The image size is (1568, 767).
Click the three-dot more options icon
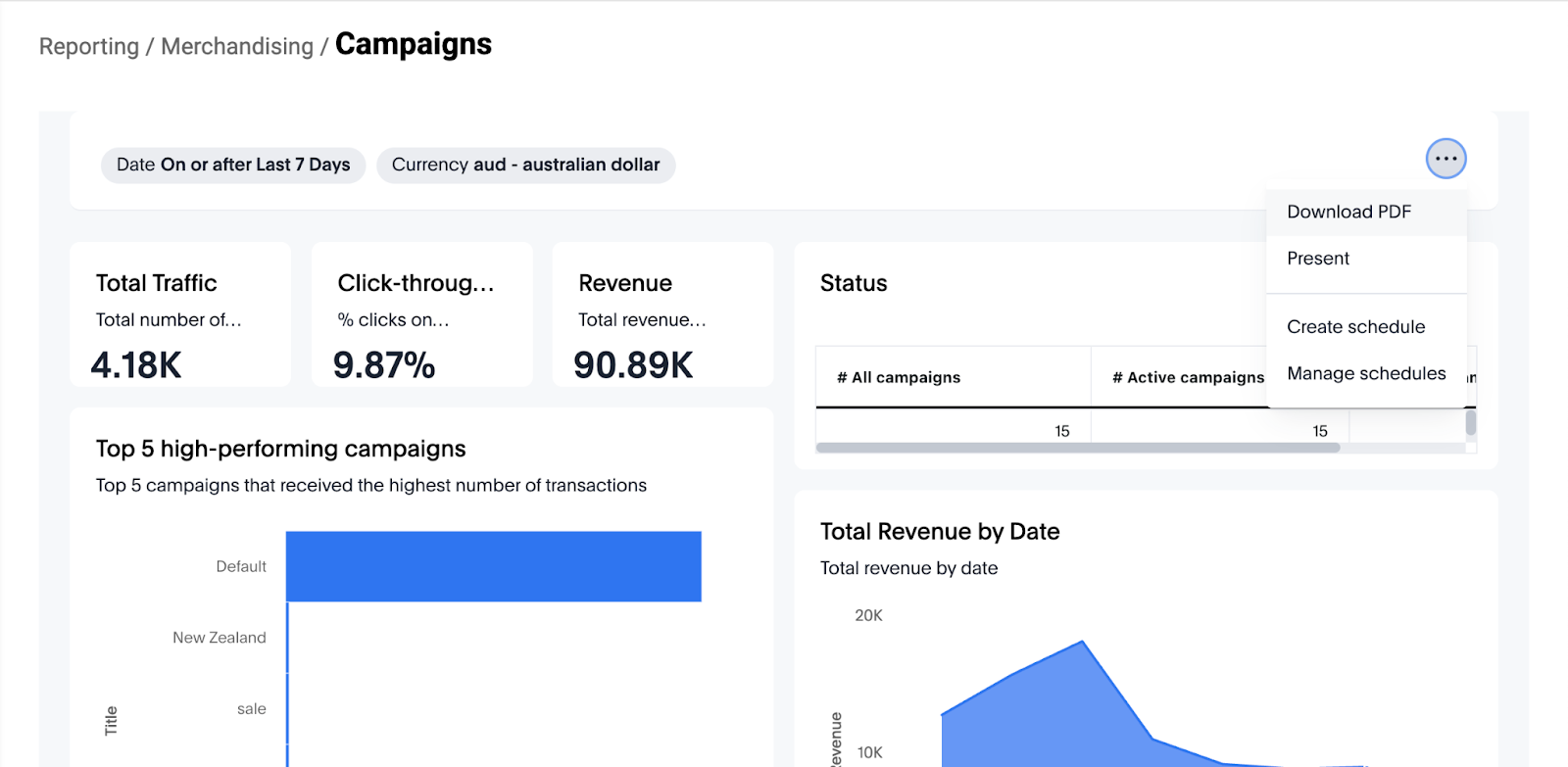tap(1445, 159)
